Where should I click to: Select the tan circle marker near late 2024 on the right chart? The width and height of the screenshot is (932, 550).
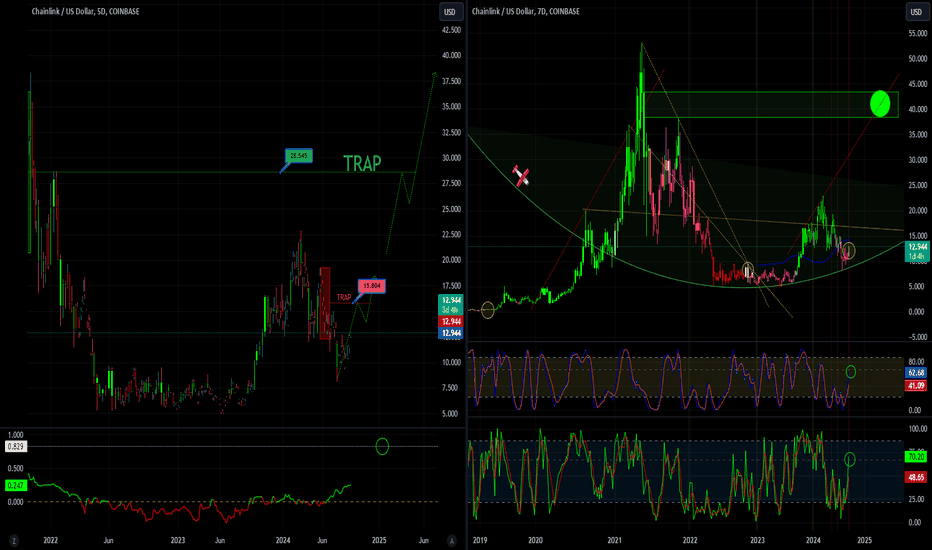coord(849,251)
